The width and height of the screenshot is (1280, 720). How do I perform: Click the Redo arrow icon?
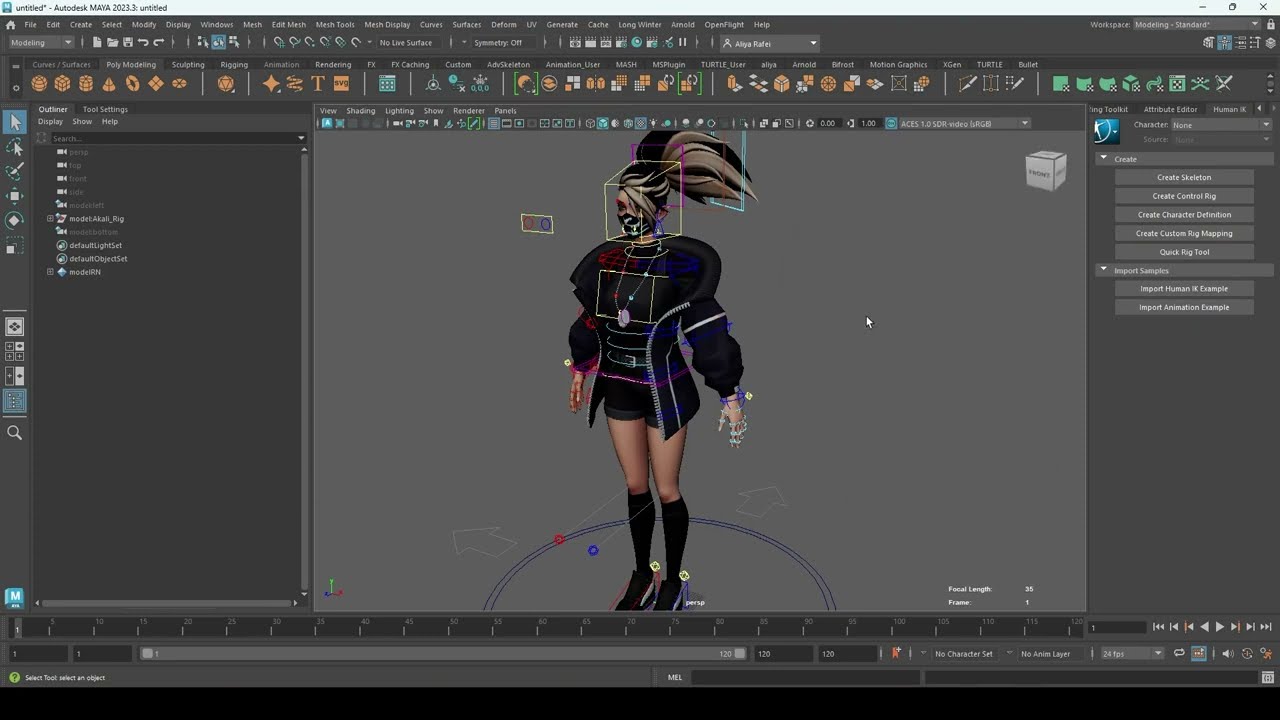pos(158,42)
